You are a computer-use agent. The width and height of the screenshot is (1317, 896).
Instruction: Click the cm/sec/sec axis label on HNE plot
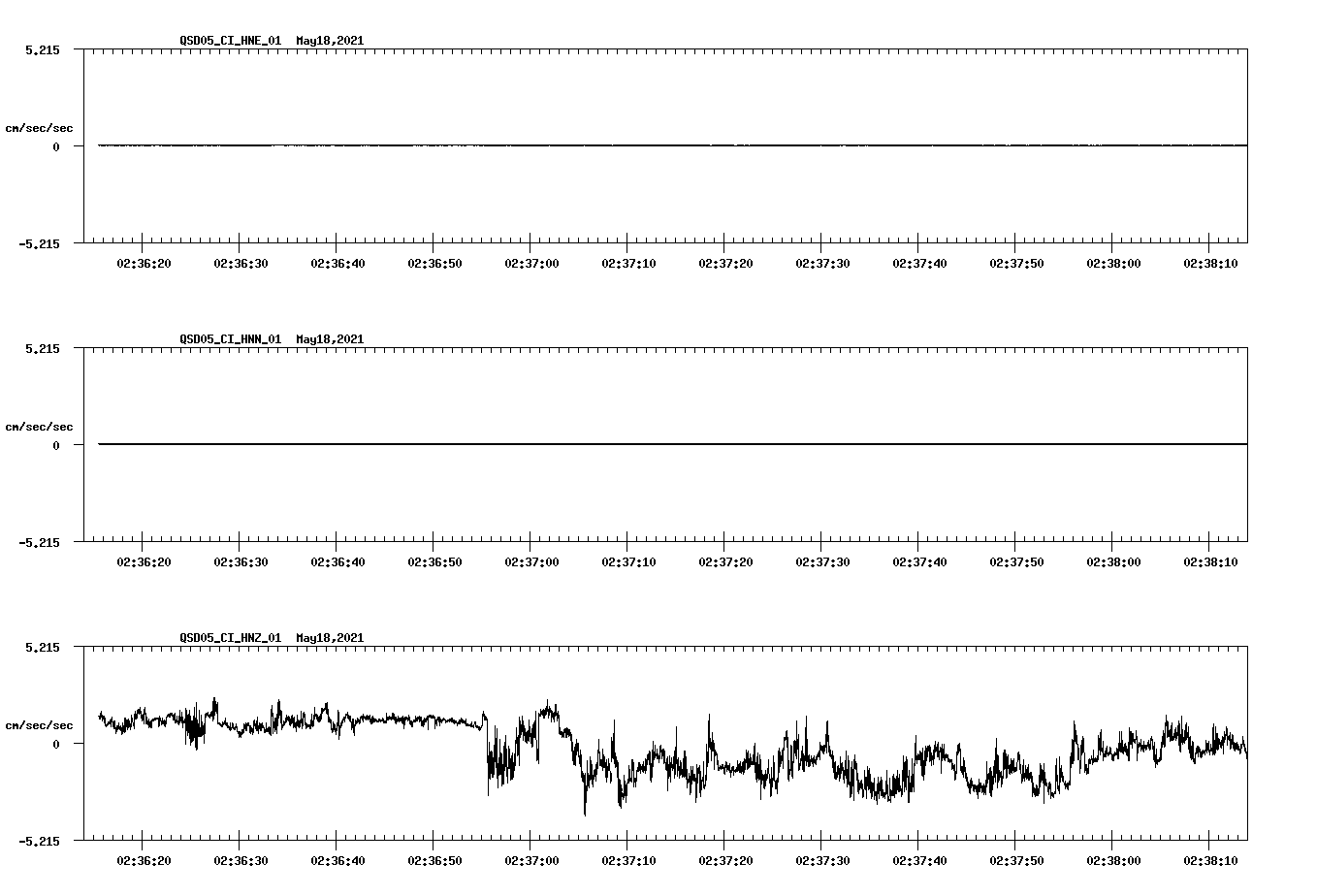point(41,127)
